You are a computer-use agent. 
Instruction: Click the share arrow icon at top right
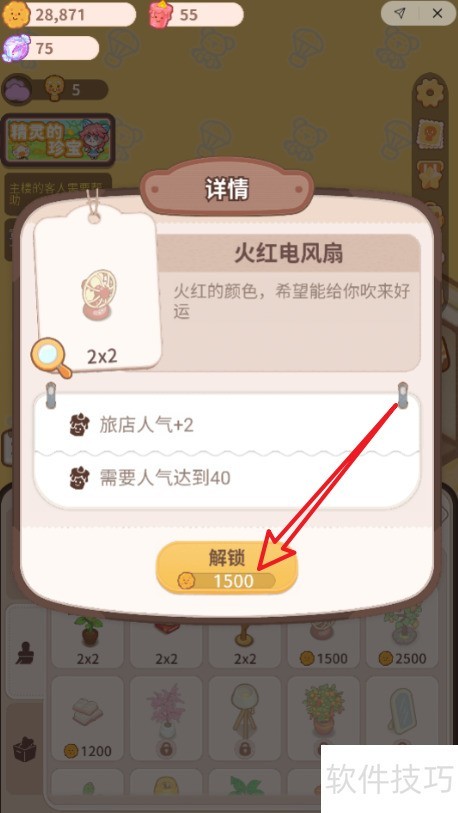(399, 14)
